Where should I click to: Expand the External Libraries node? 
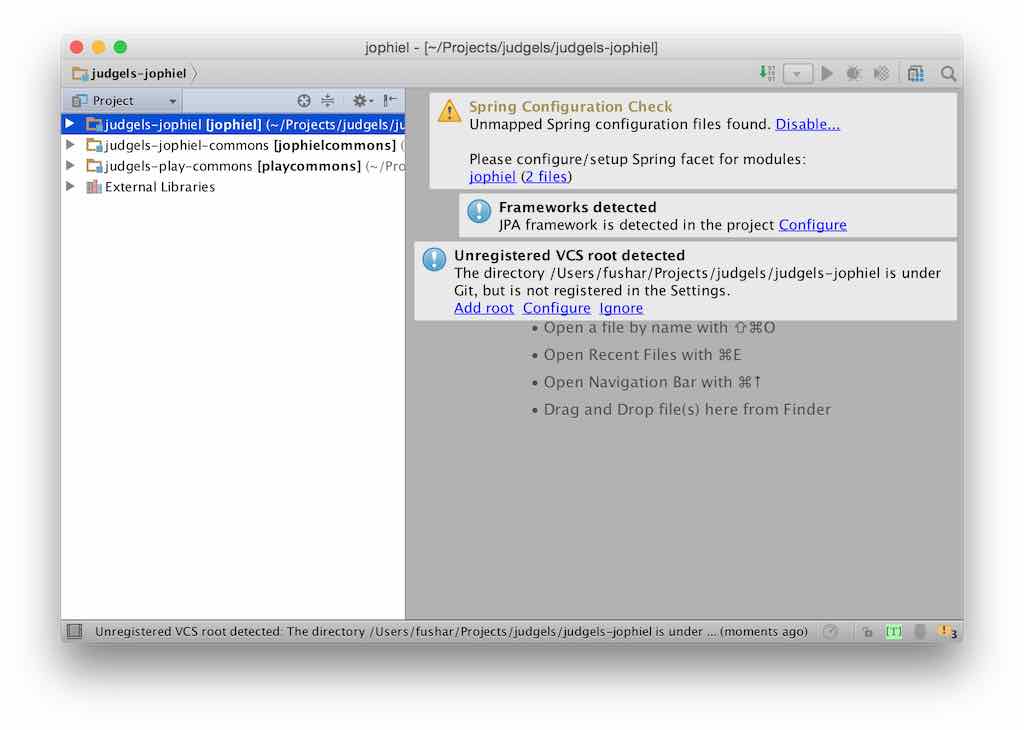70,186
